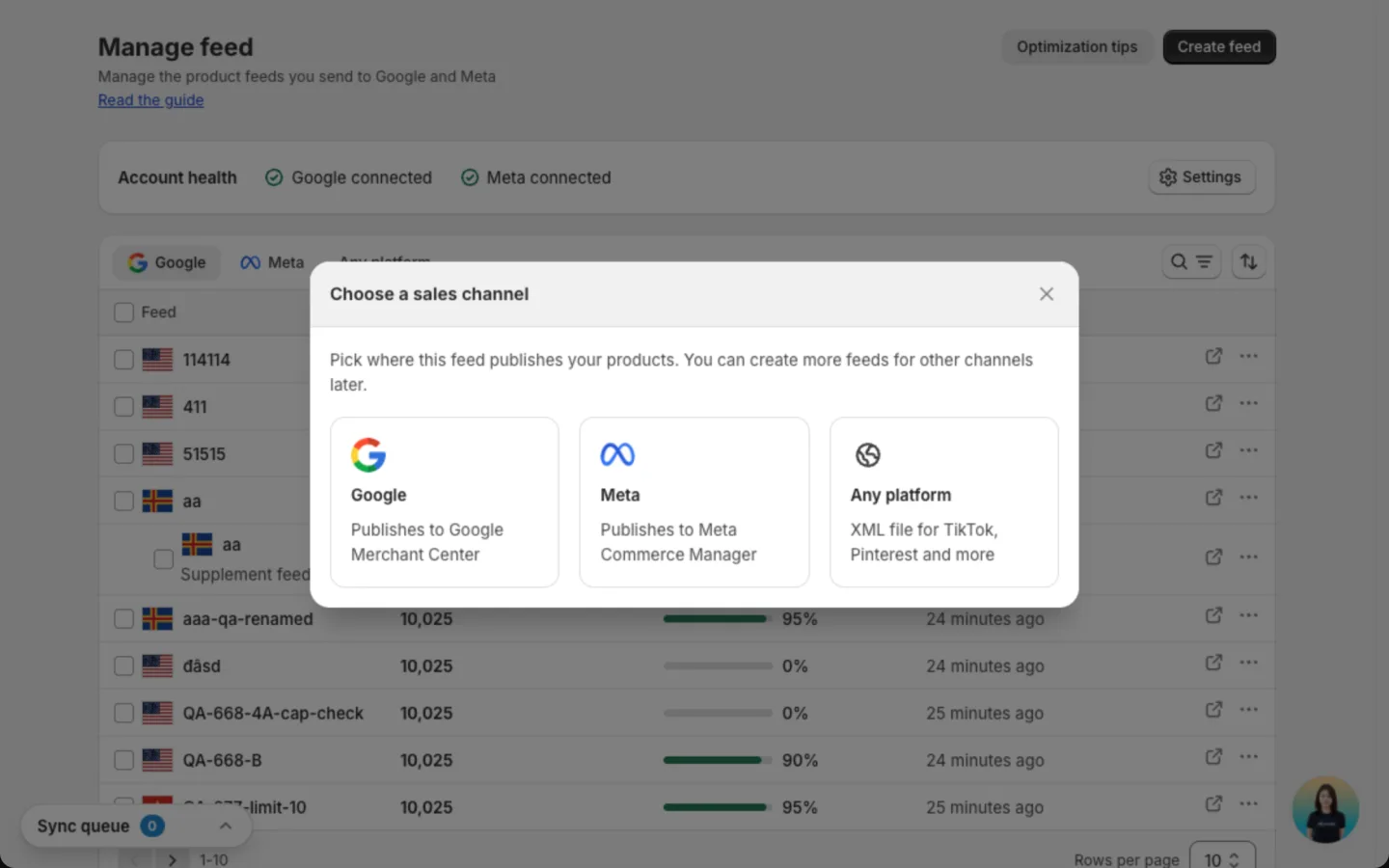Open external link for aaa-qa-renamed feed

(x=1213, y=615)
